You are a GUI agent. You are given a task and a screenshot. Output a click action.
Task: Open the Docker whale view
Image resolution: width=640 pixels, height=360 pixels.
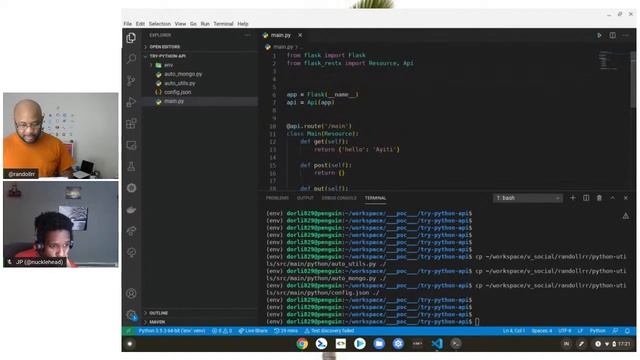[x=131, y=209]
